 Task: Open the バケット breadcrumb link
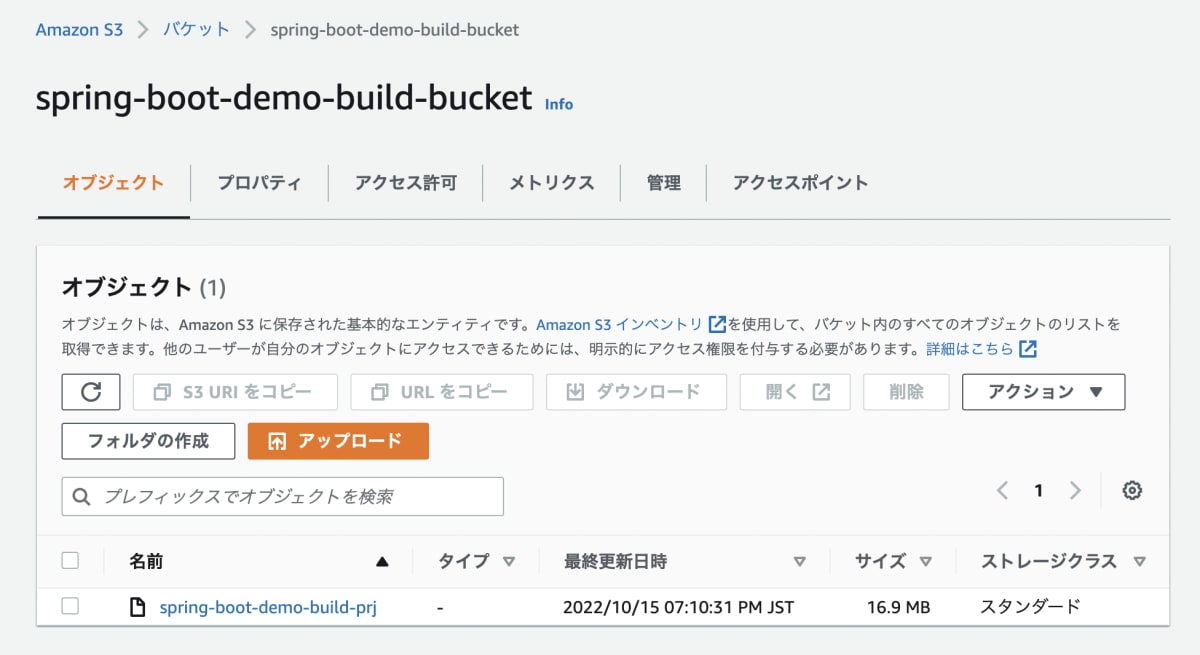coord(197,30)
